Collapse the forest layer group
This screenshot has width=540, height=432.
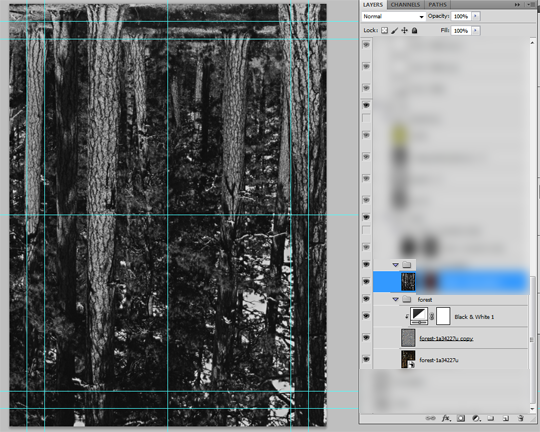395,299
